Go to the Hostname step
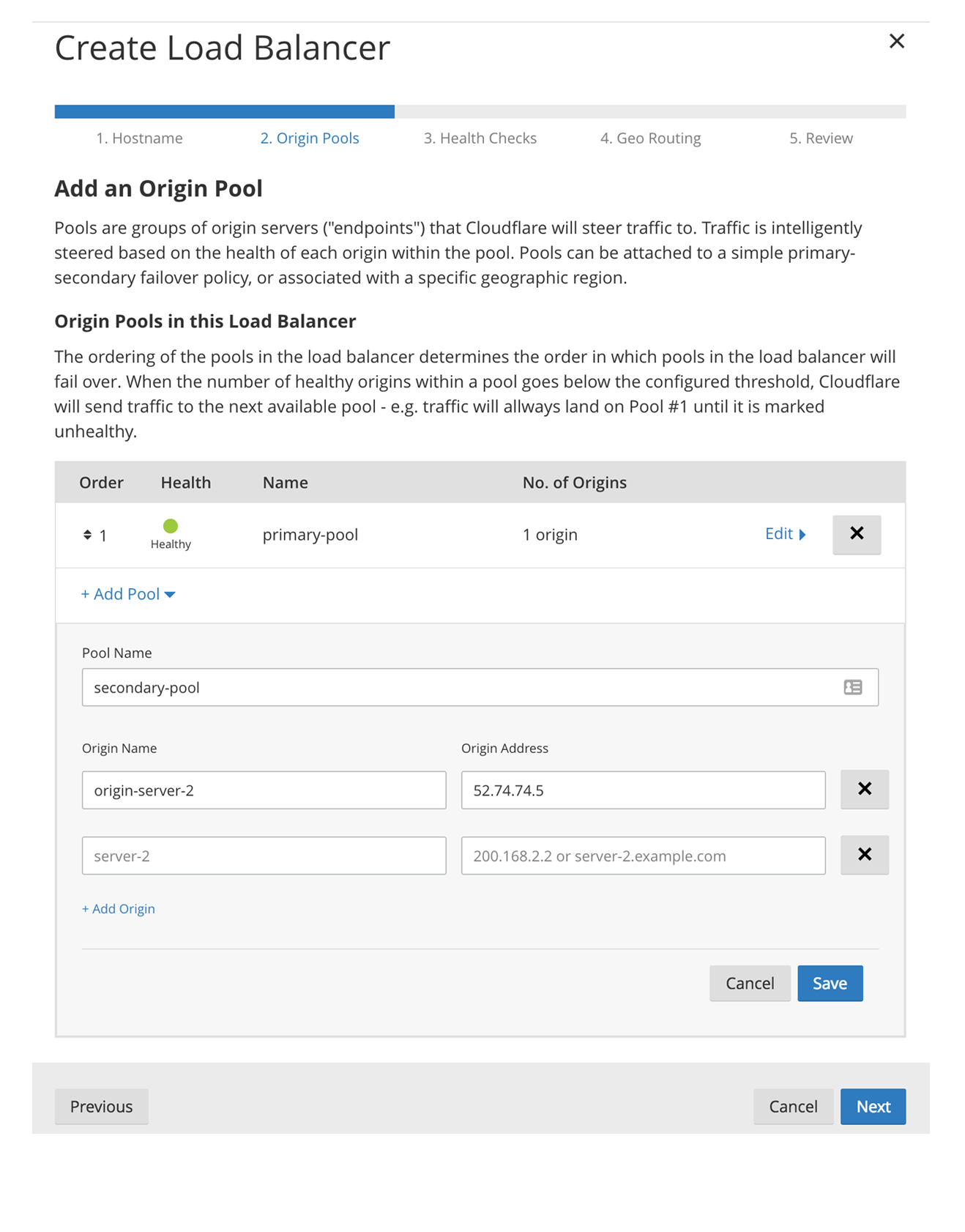 139,138
